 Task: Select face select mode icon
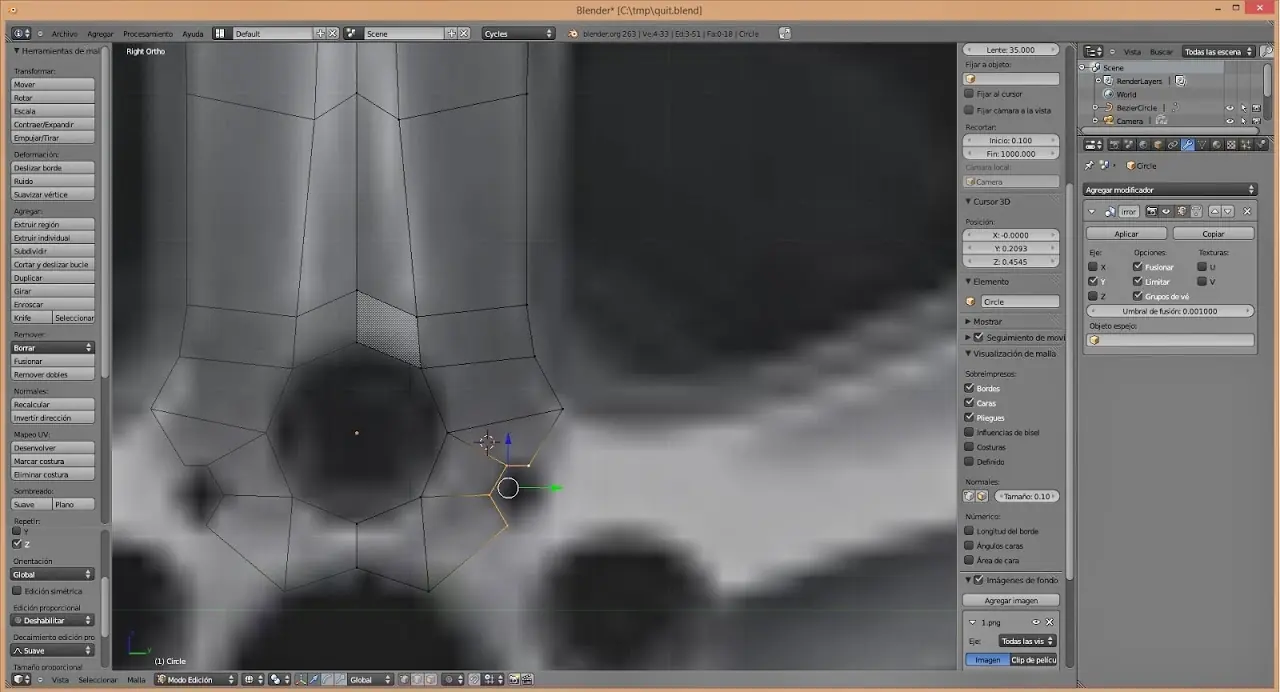[430, 679]
